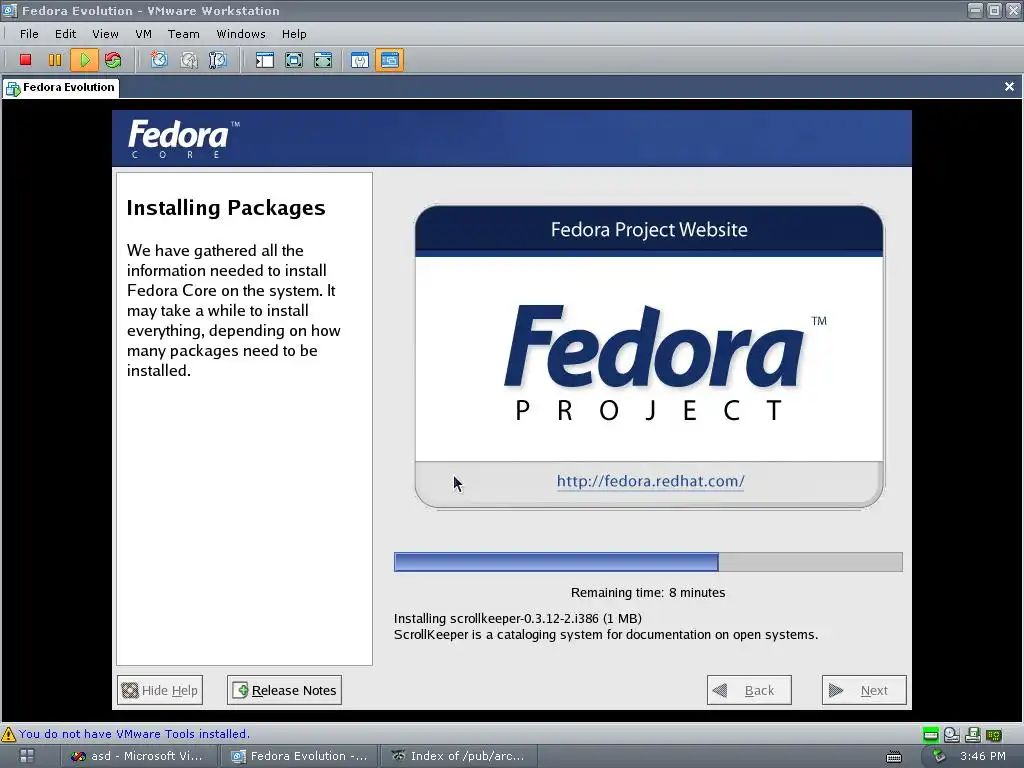Click the Installing scrollkeeper package line
The width and height of the screenshot is (1024, 768).
(x=518, y=618)
